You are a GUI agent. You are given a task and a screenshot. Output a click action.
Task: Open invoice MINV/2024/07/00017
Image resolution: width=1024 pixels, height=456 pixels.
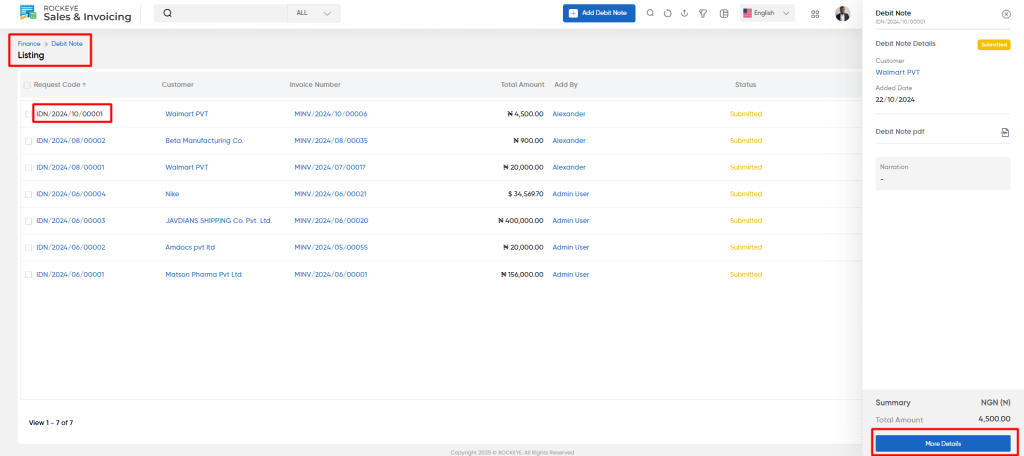coord(330,167)
